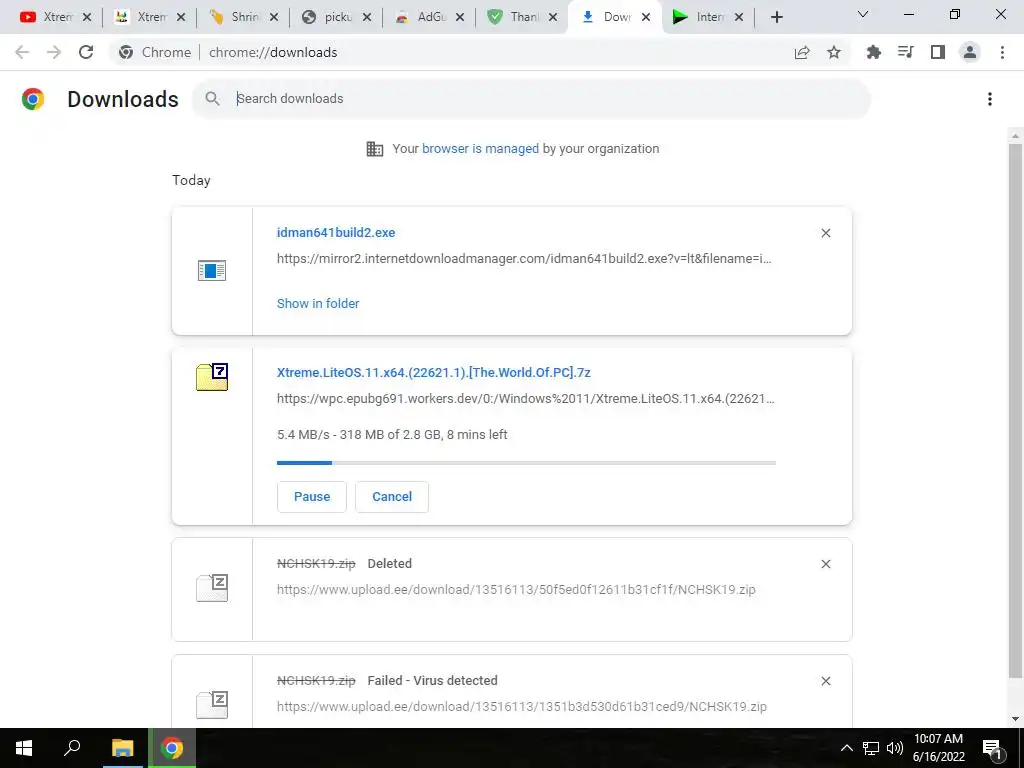Click the organization building icon

pos(375,149)
